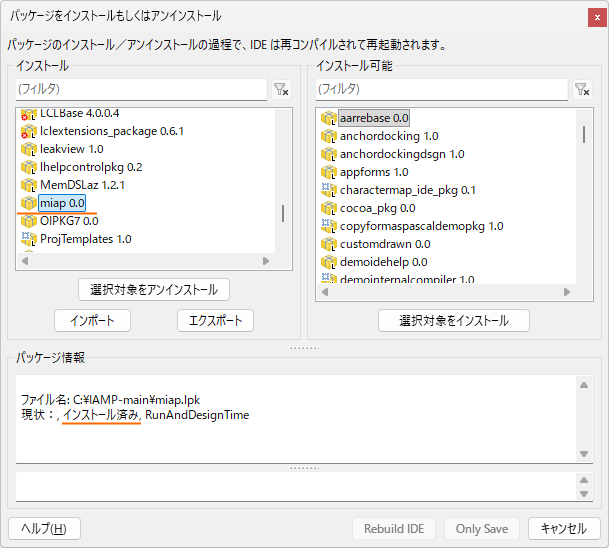
Task: Click lower memo scroll up arrow
Action: [x=584, y=480]
